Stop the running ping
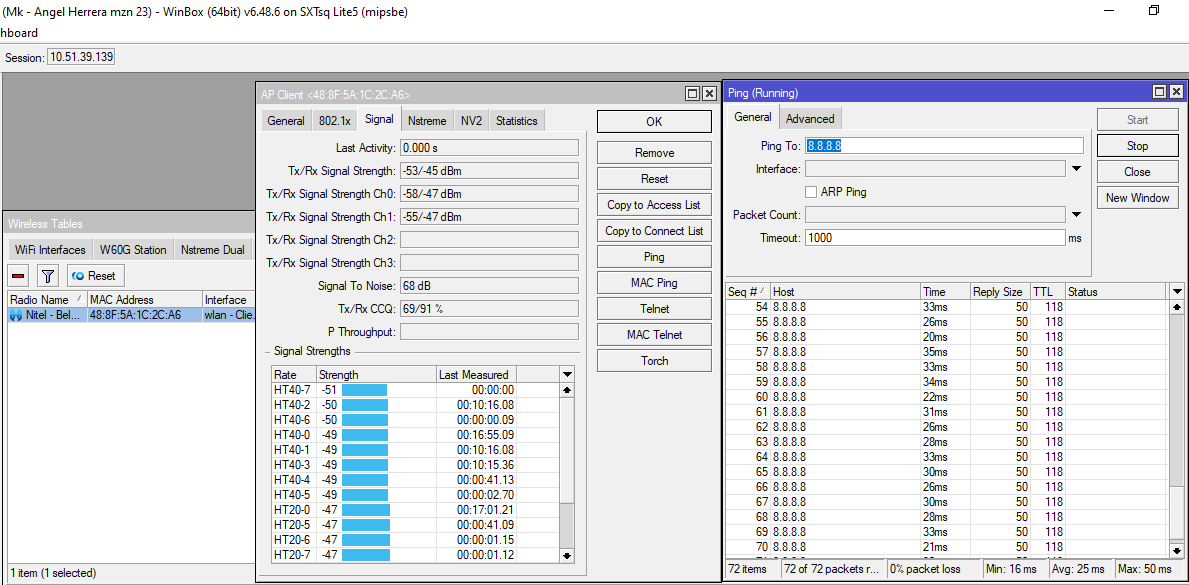Image resolution: width=1189 pixels, height=585 pixels. [1137, 146]
